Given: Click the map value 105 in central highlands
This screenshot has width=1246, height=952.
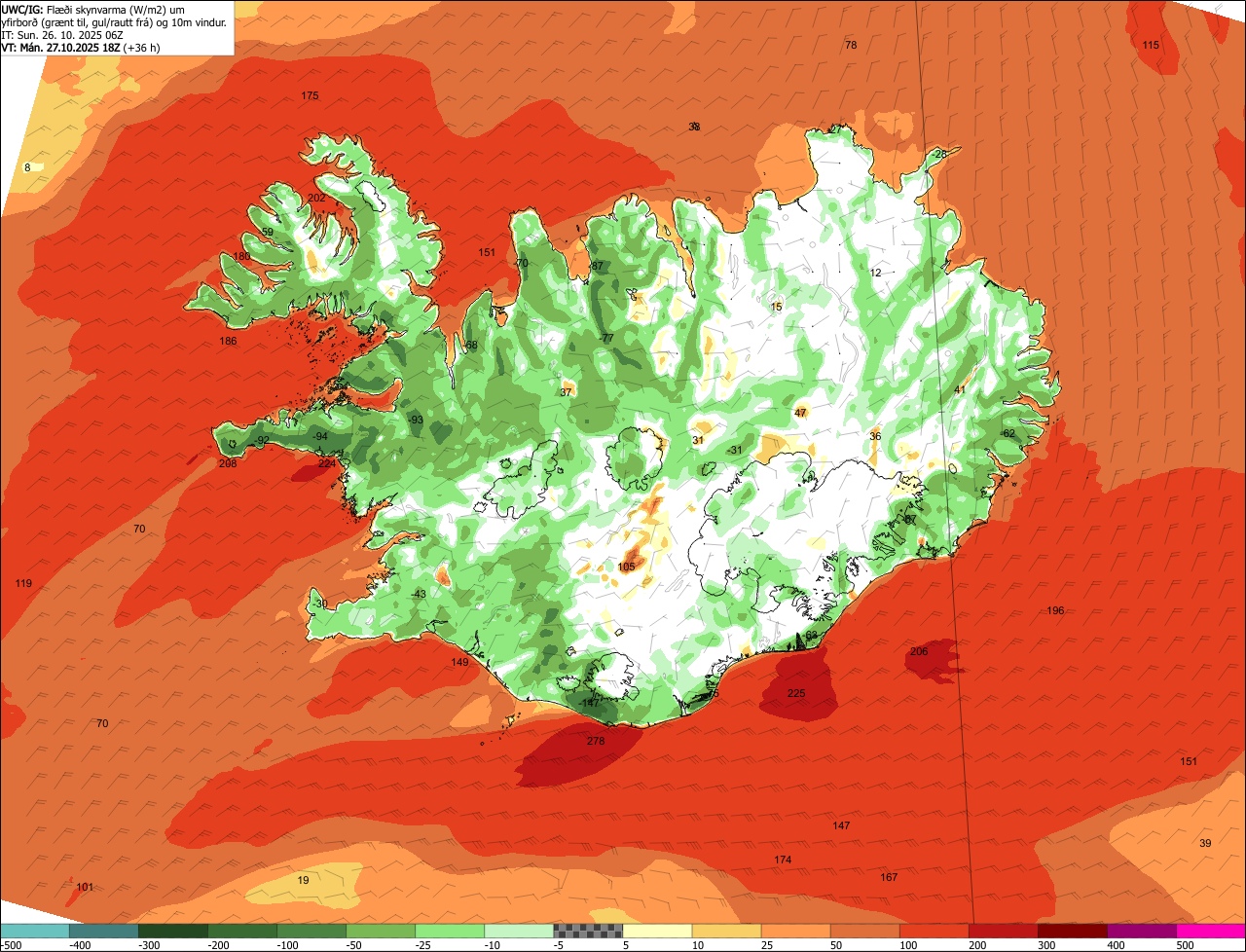Looking at the screenshot, I should tap(626, 567).
